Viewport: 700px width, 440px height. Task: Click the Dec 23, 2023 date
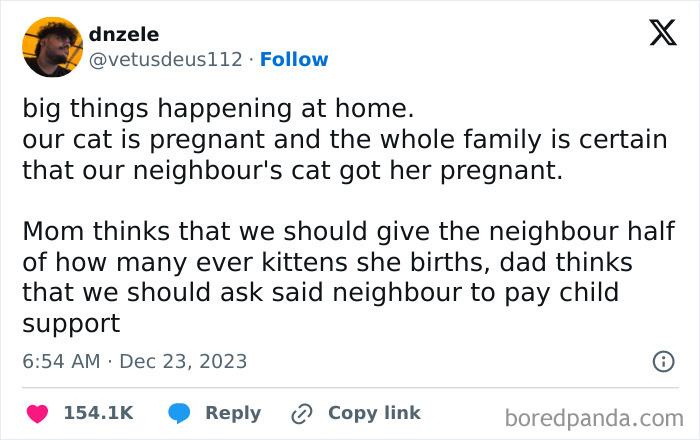tap(183, 361)
